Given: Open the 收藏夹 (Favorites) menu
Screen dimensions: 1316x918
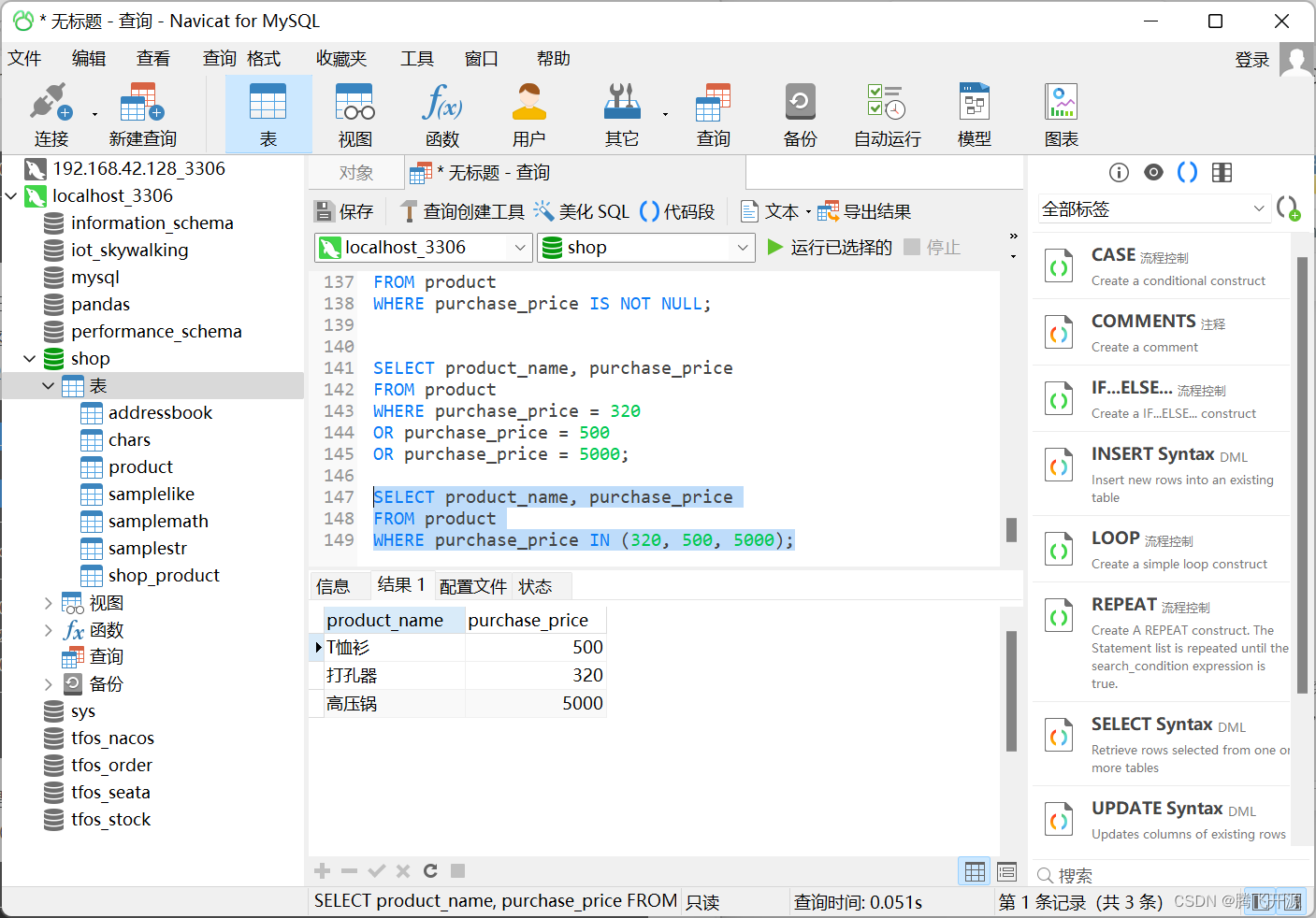Looking at the screenshot, I should click(341, 58).
